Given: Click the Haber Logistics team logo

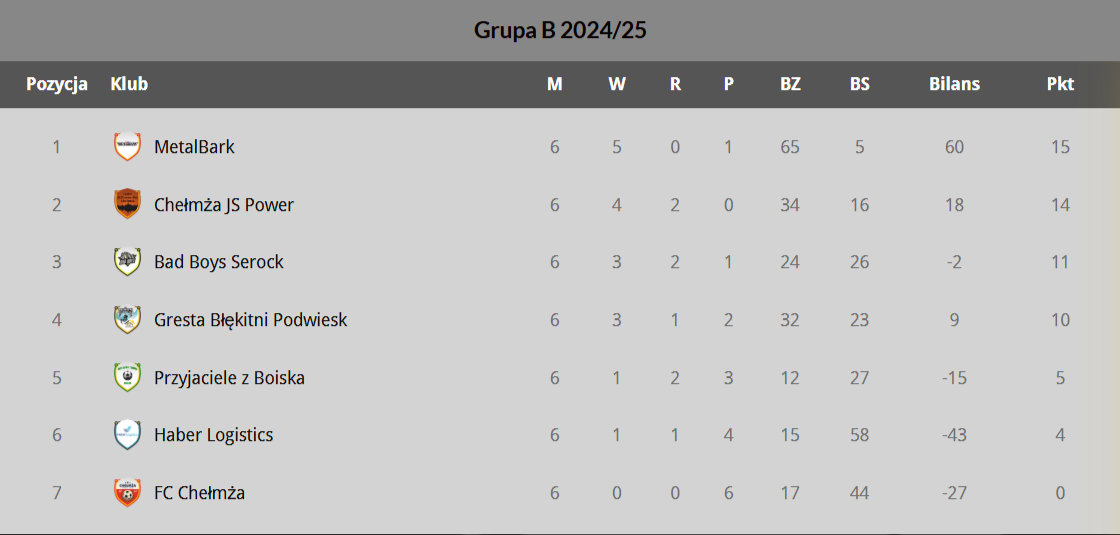Looking at the screenshot, I should tap(127, 435).
